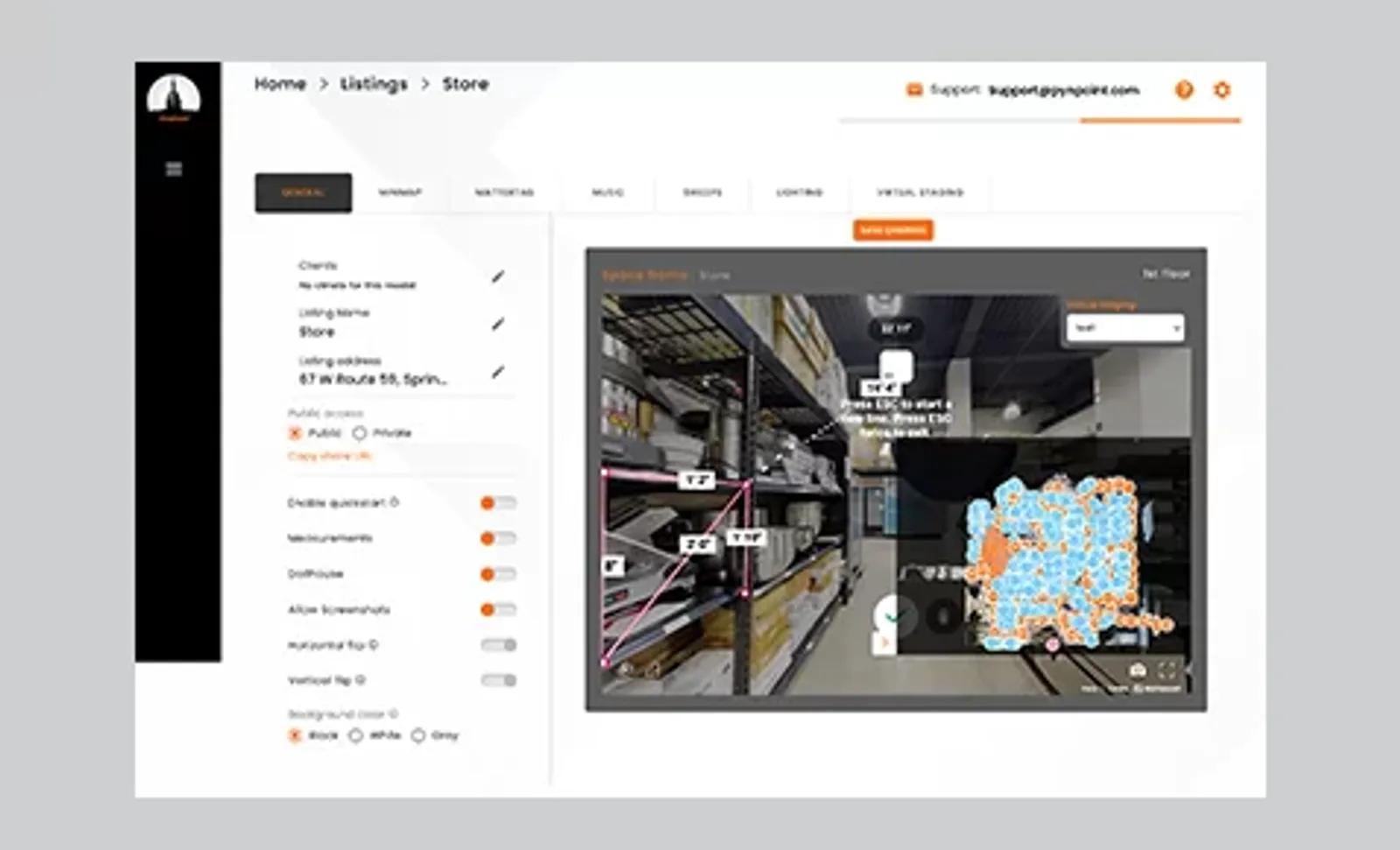This screenshot has height=850, width=1400.
Task: Click the orange Save button above the viewer
Action: (892, 230)
